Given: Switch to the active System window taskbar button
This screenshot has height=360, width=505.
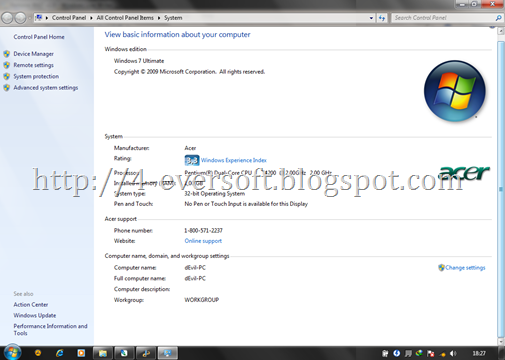Looking at the screenshot, I should [167, 353].
